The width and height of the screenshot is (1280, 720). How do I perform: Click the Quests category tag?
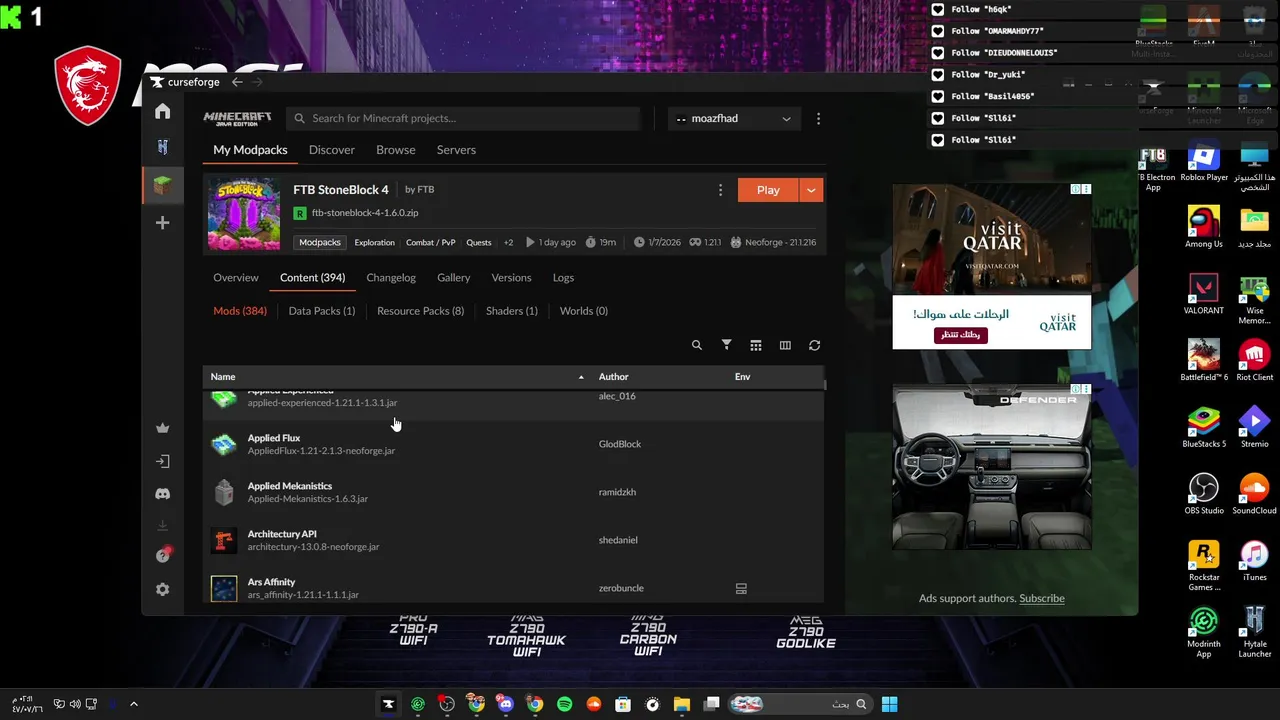(479, 242)
